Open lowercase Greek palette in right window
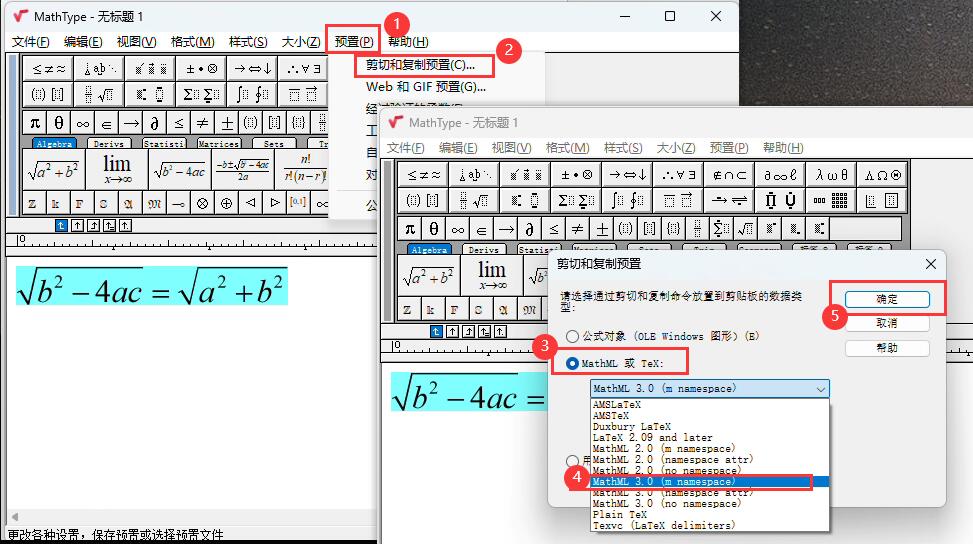Image resolution: width=973 pixels, height=544 pixels. [x=832, y=175]
